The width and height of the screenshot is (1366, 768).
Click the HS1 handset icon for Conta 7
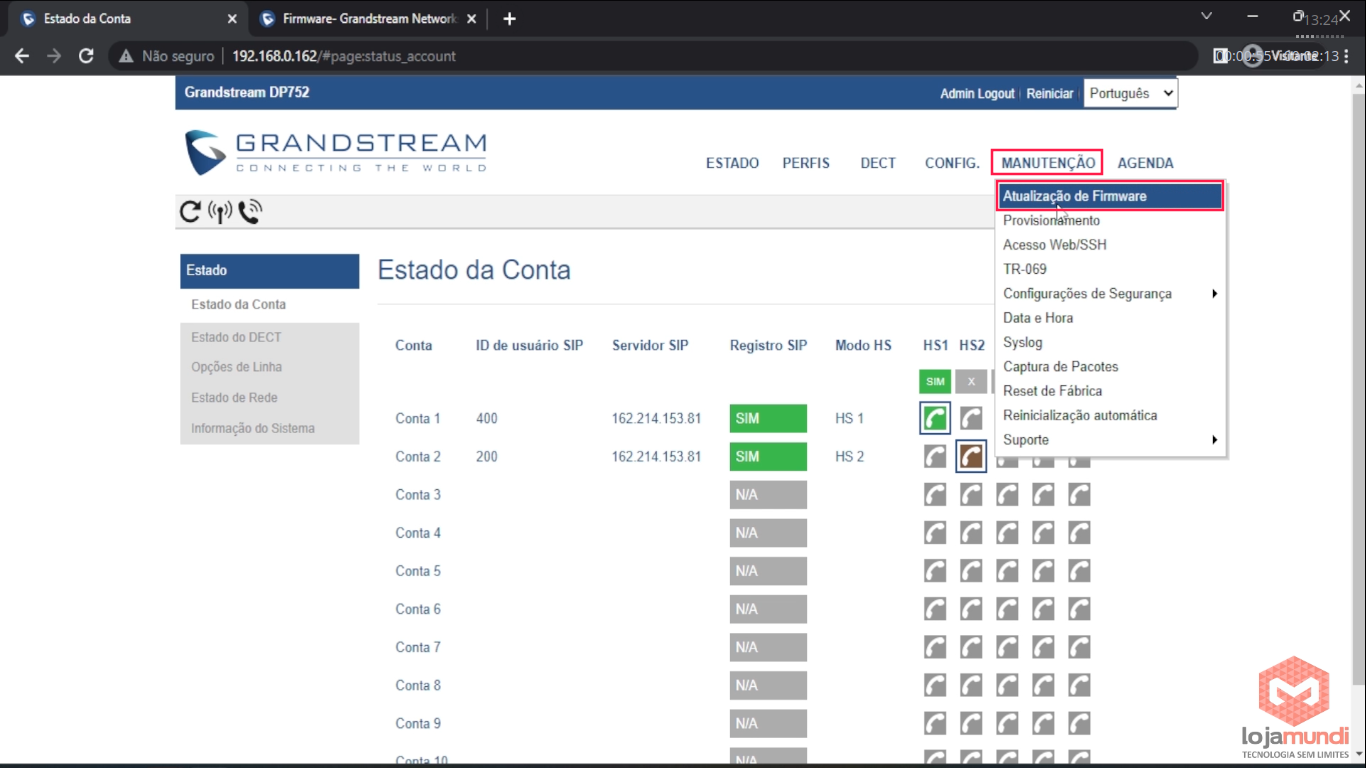point(935,646)
